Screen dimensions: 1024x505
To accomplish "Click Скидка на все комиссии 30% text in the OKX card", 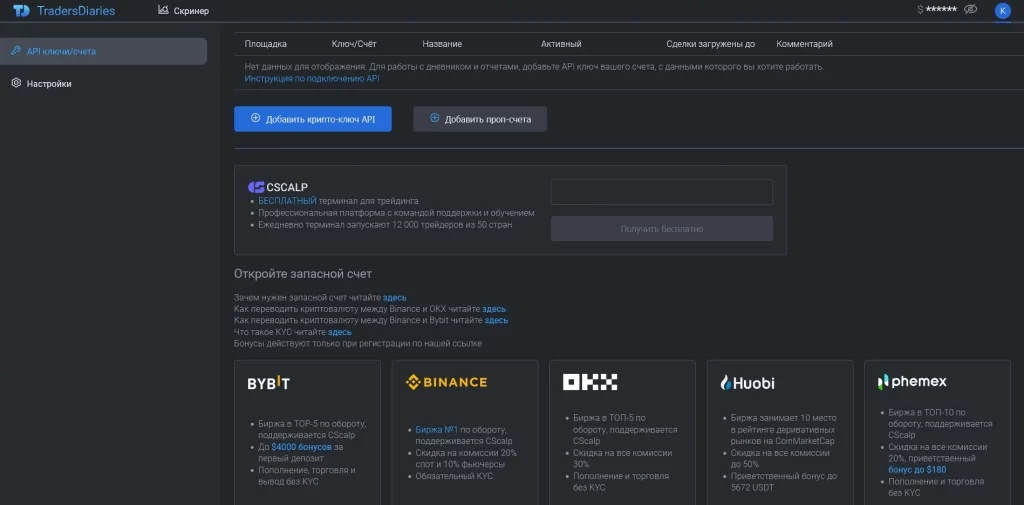I will [622, 458].
